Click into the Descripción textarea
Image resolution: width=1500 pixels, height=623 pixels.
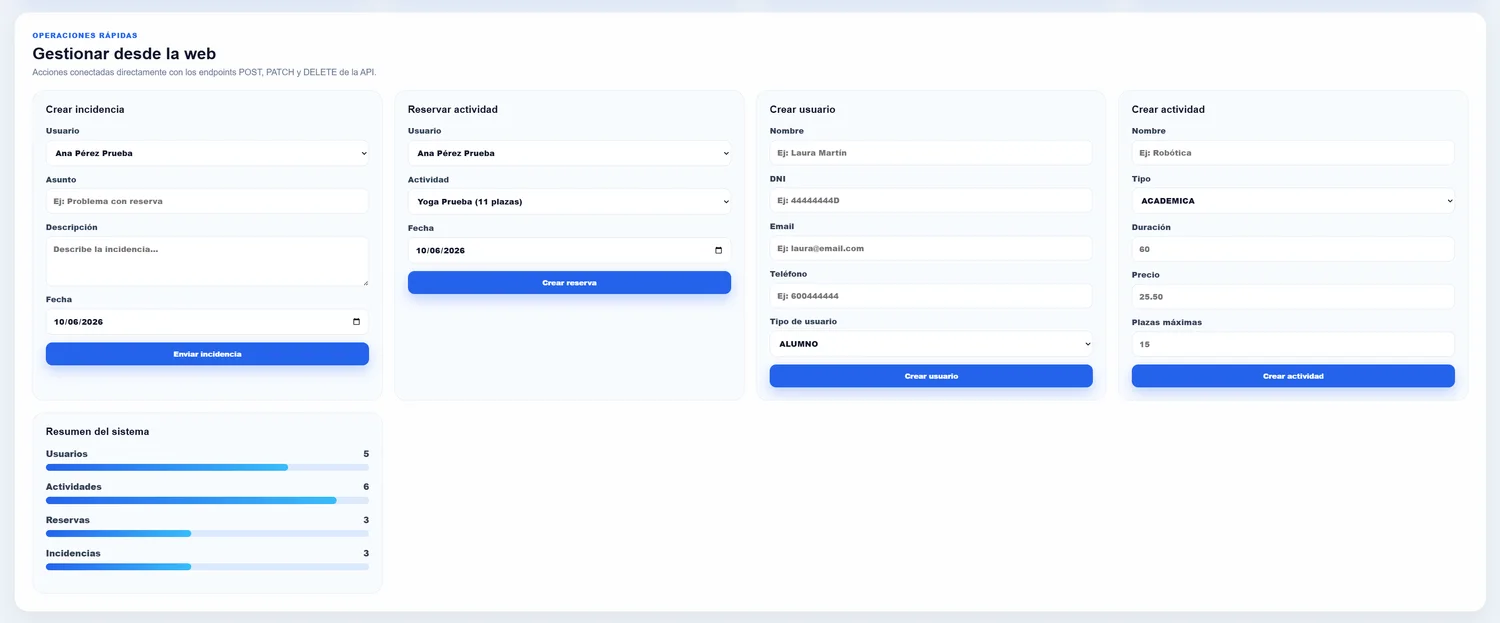[x=207, y=261]
